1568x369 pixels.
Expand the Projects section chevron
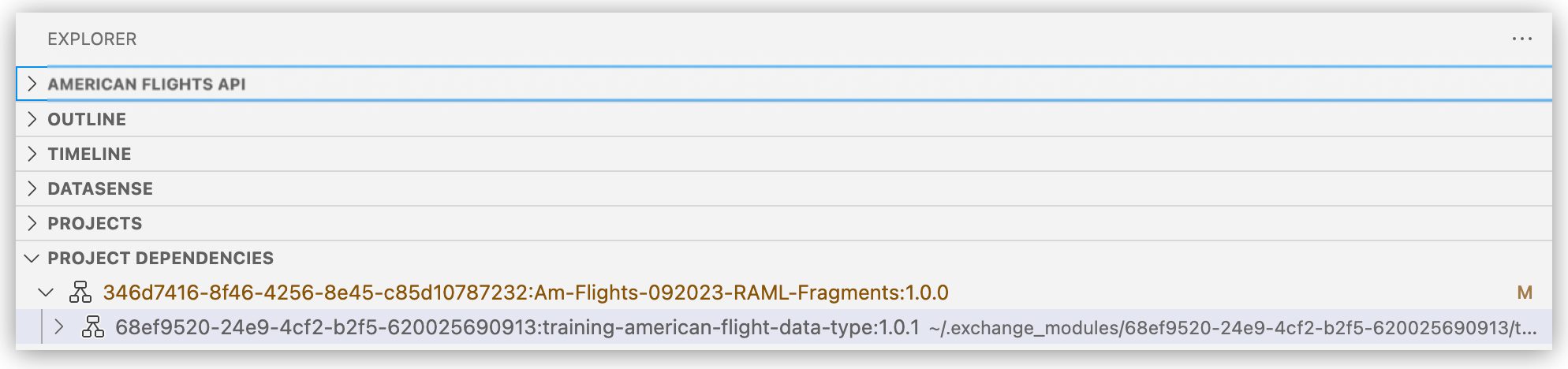32,223
